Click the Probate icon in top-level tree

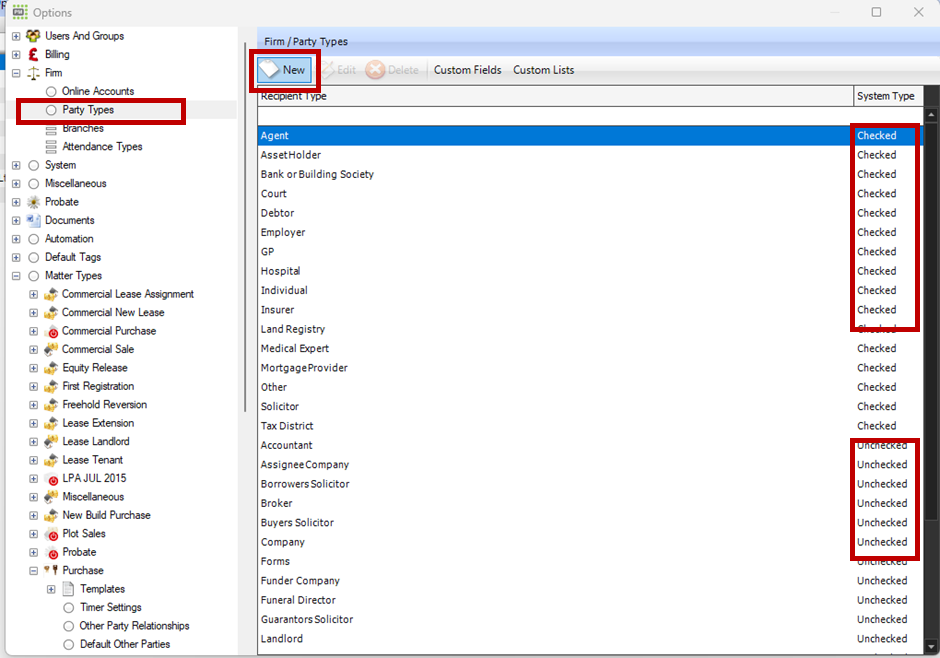click(x=33, y=202)
